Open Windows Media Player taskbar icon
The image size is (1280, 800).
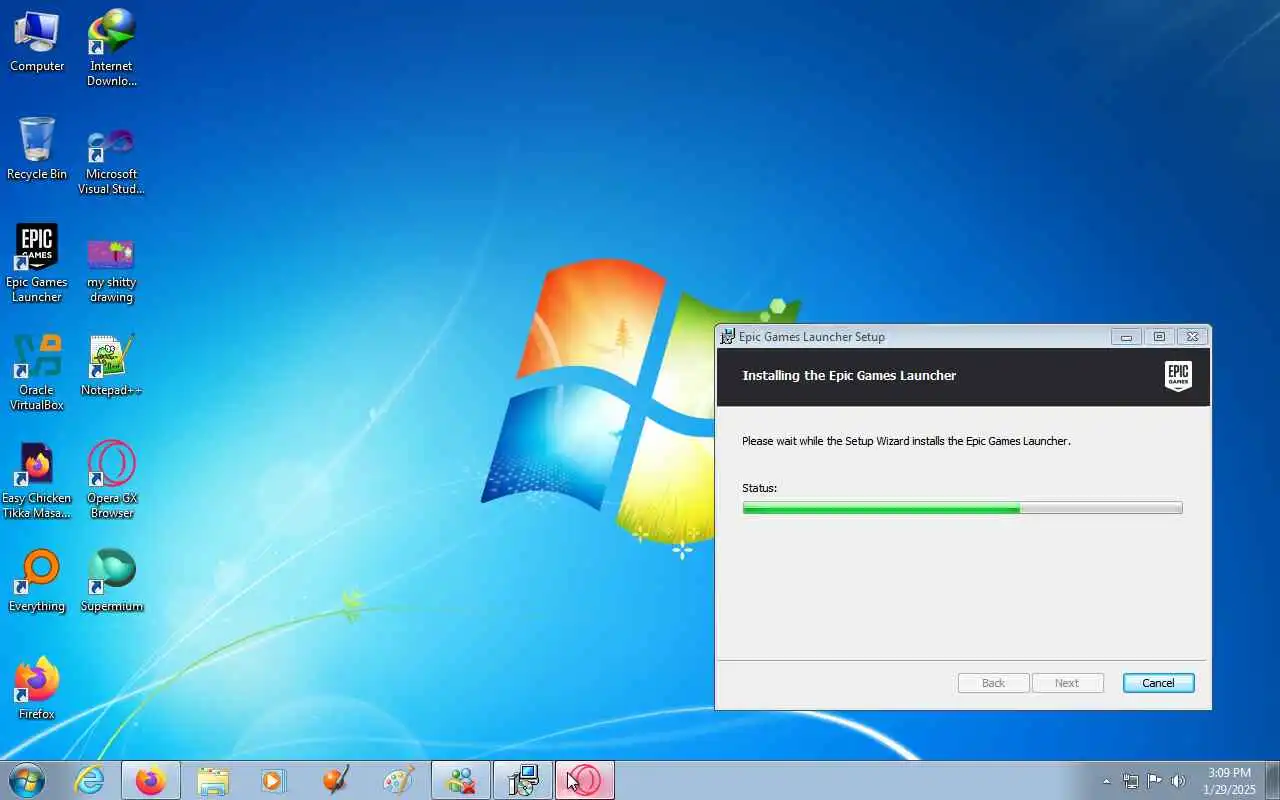pos(274,780)
